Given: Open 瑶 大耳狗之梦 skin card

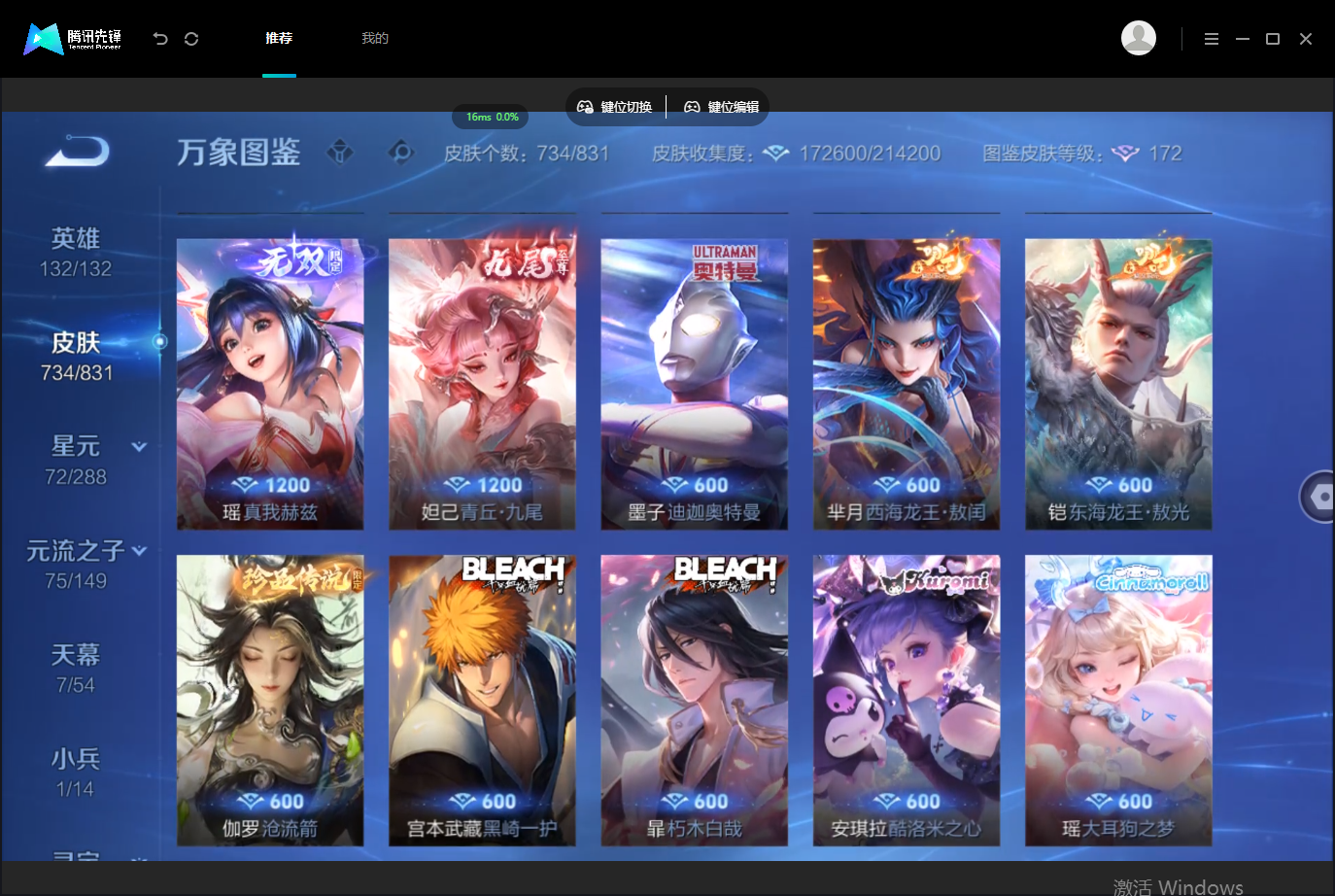Looking at the screenshot, I should click(1118, 701).
